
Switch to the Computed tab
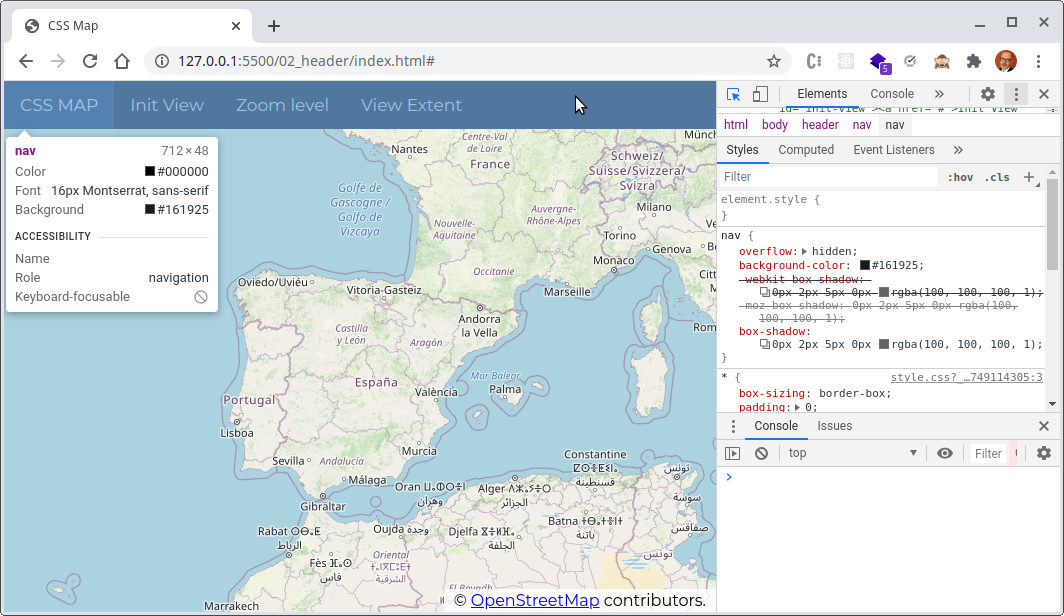[806, 150]
